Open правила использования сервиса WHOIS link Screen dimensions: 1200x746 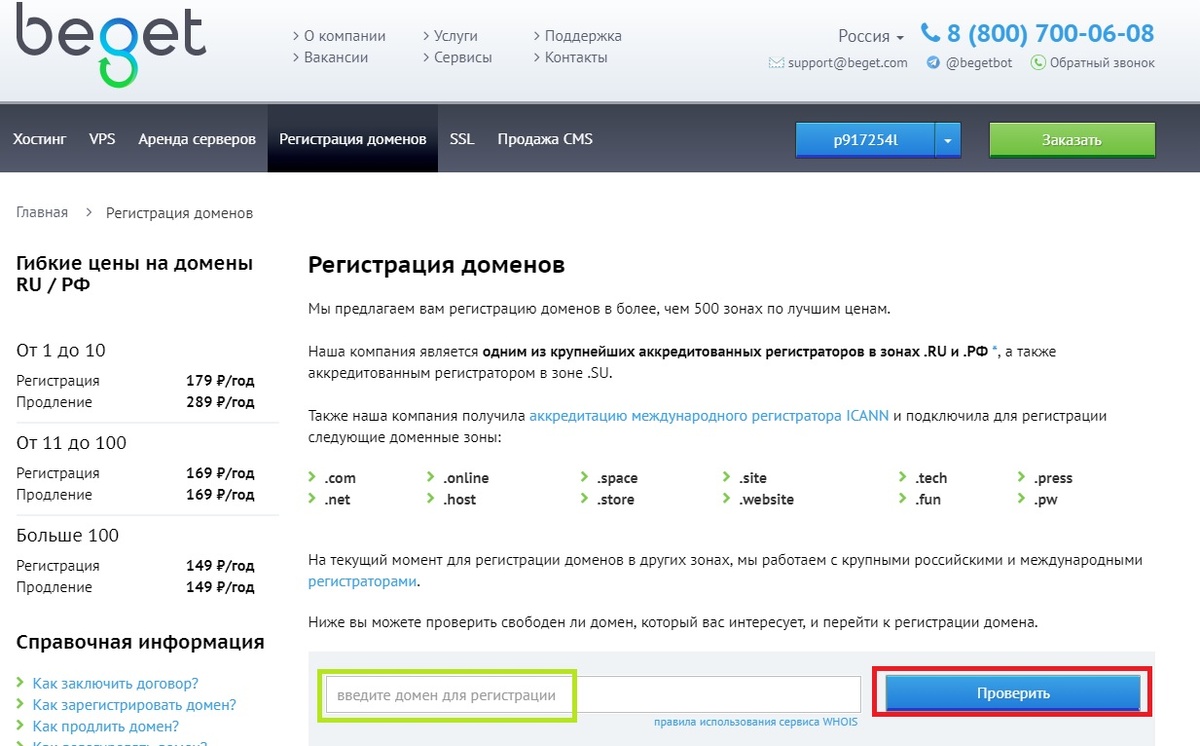755,722
